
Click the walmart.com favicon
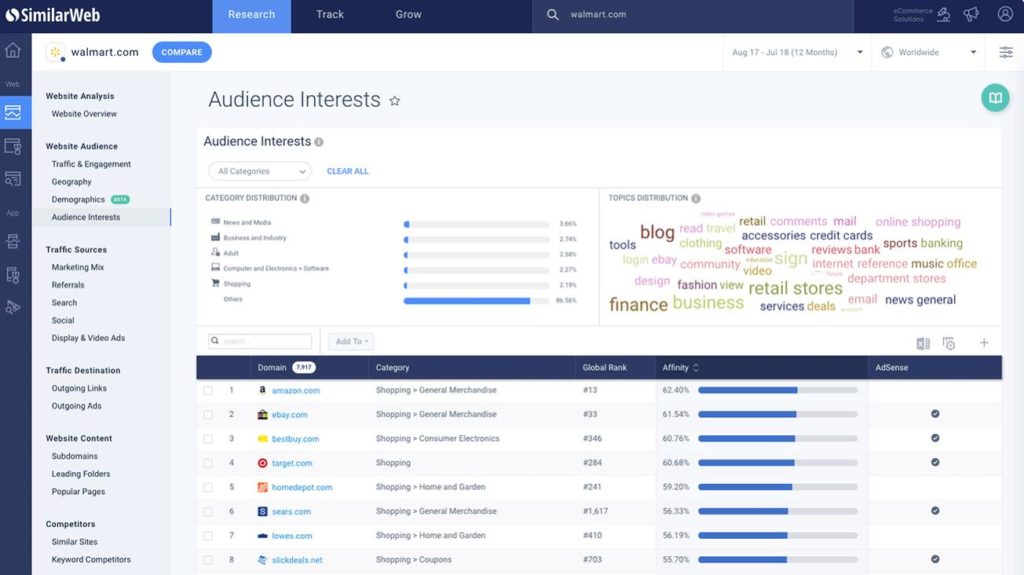56,52
